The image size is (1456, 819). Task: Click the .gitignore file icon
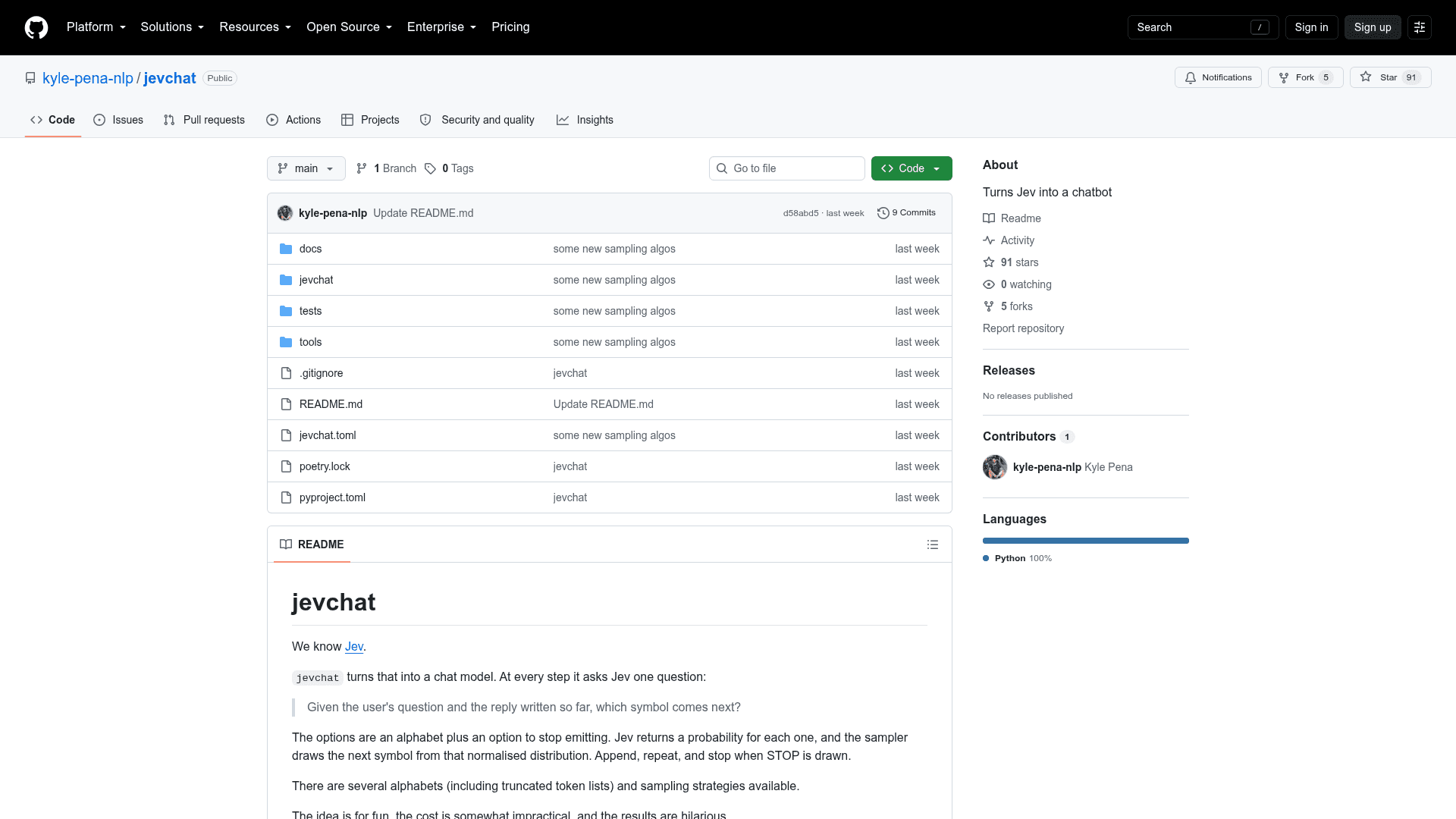pos(286,373)
